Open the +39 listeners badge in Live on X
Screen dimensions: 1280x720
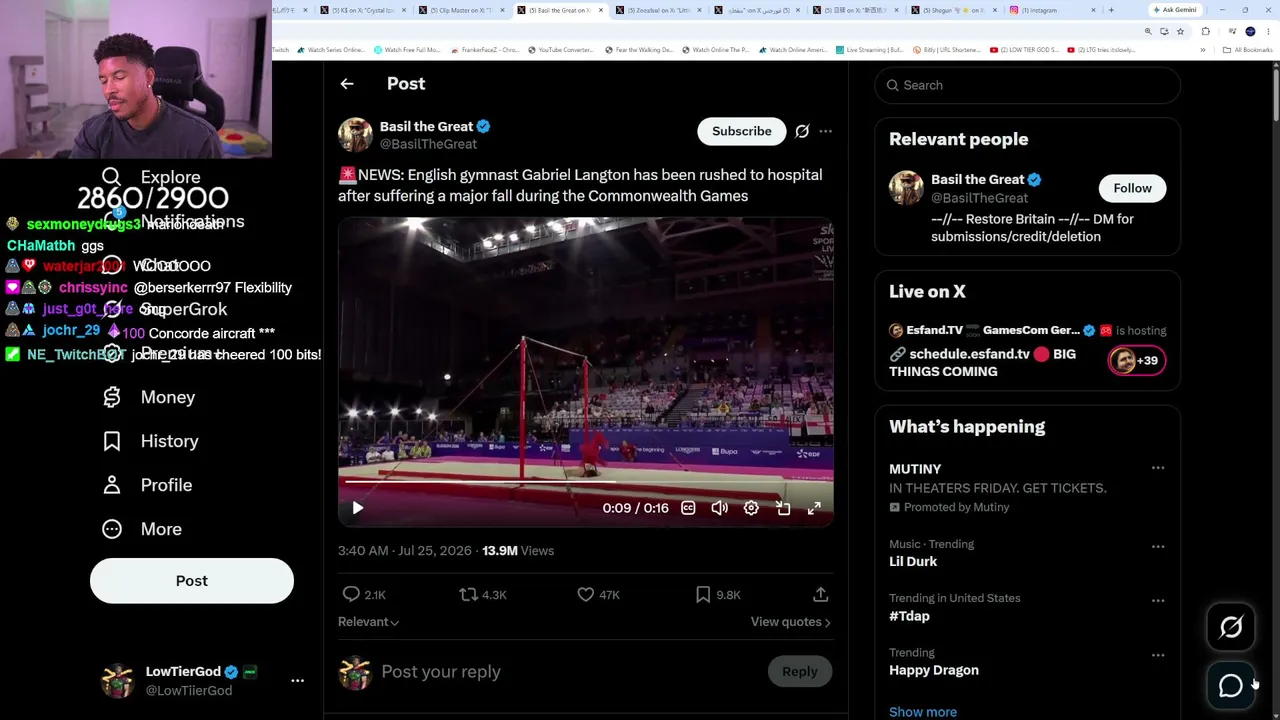tap(1136, 361)
